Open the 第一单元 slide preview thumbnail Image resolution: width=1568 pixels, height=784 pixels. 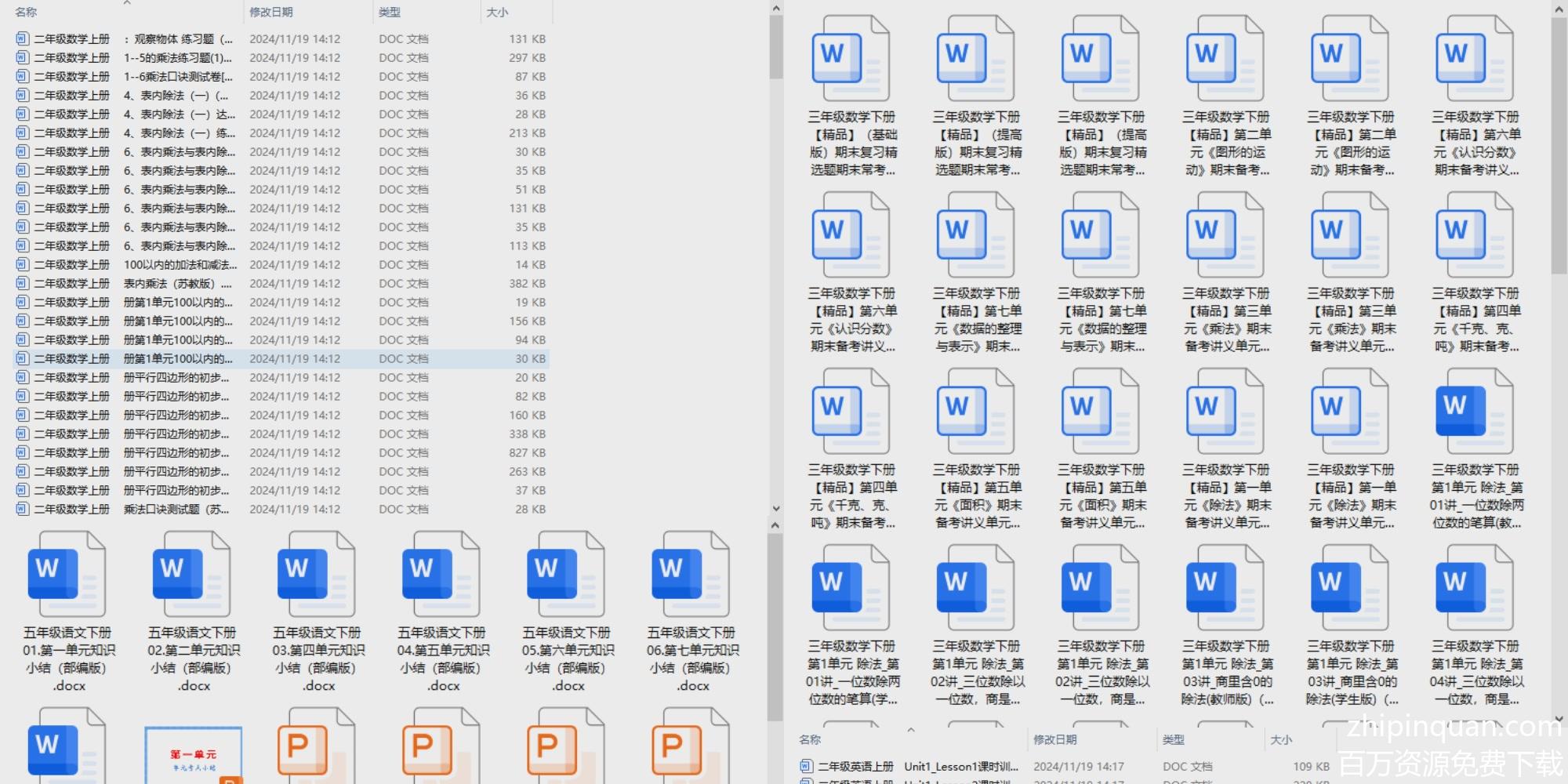click(x=193, y=754)
